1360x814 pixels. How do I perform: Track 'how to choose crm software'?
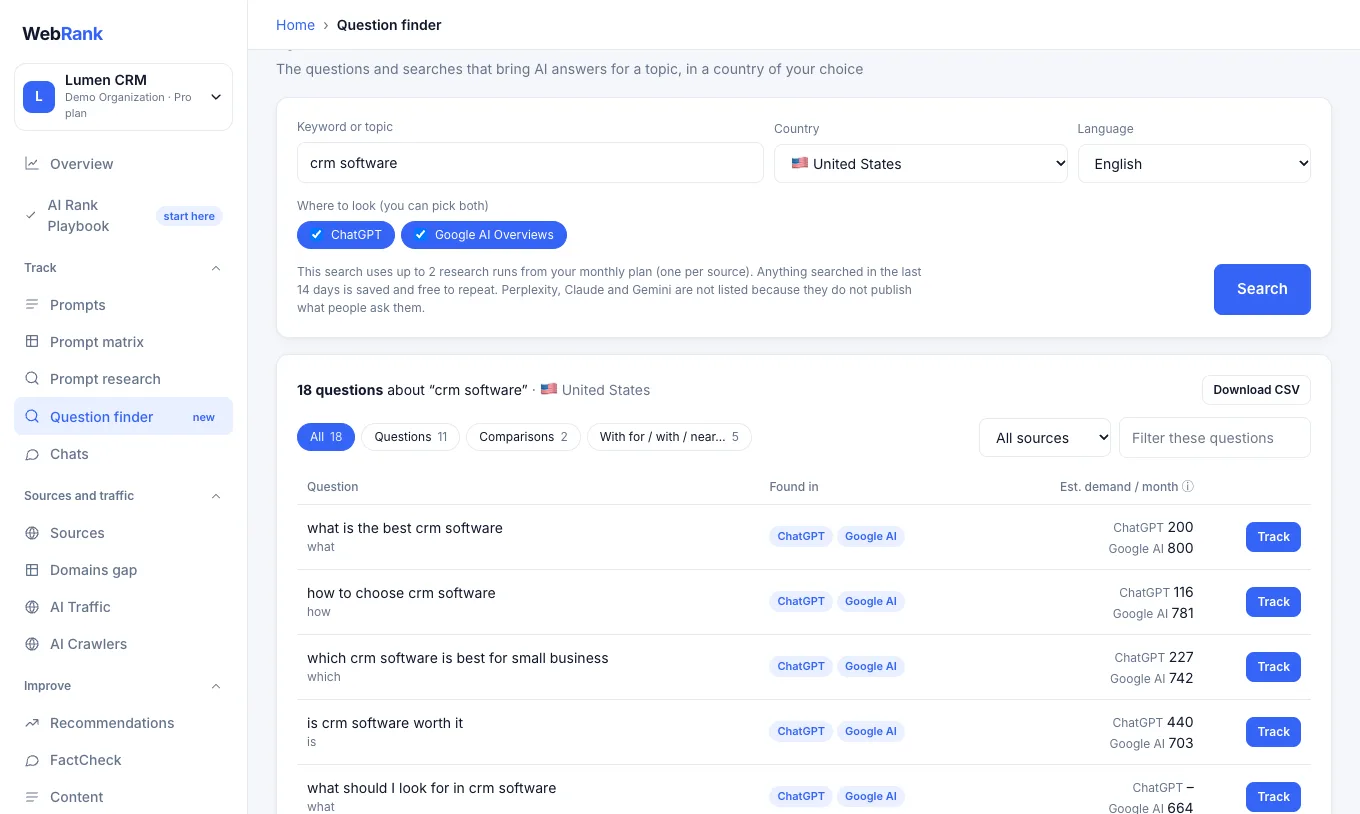pos(1273,602)
